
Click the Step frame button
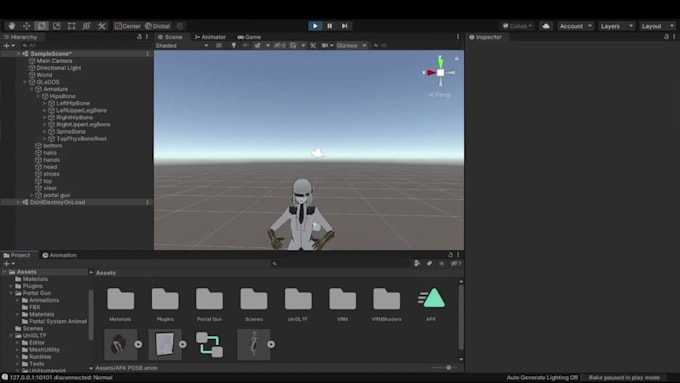click(344, 26)
